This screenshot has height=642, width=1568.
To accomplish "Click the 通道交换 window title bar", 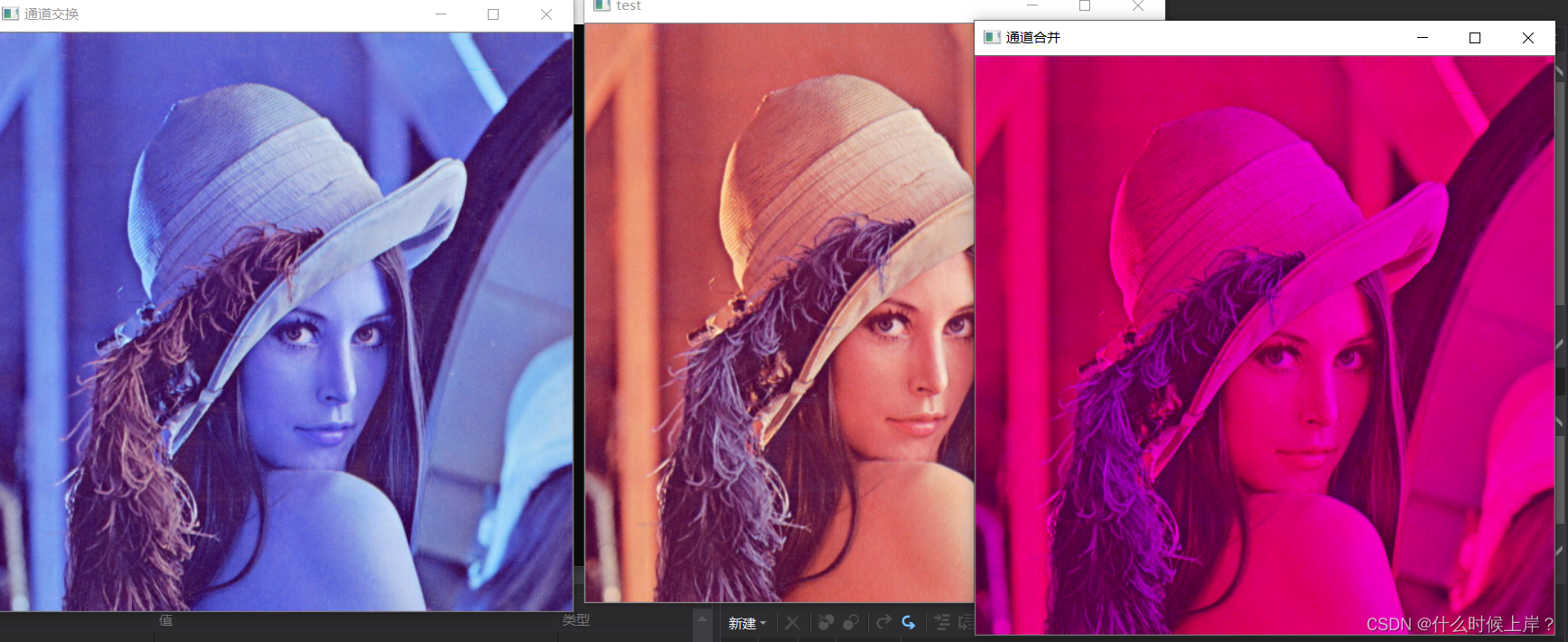I will [x=286, y=14].
